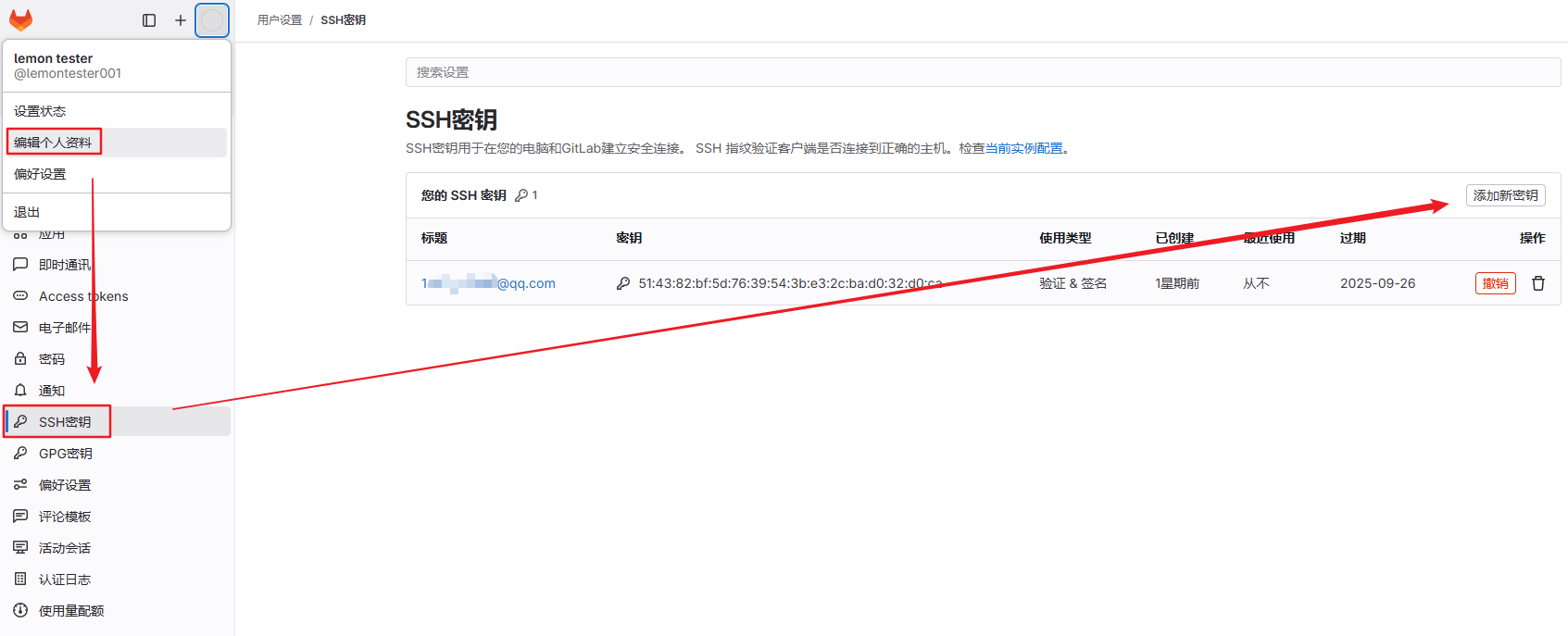
Task: Click 退出 to sign out
Action: tap(27, 212)
